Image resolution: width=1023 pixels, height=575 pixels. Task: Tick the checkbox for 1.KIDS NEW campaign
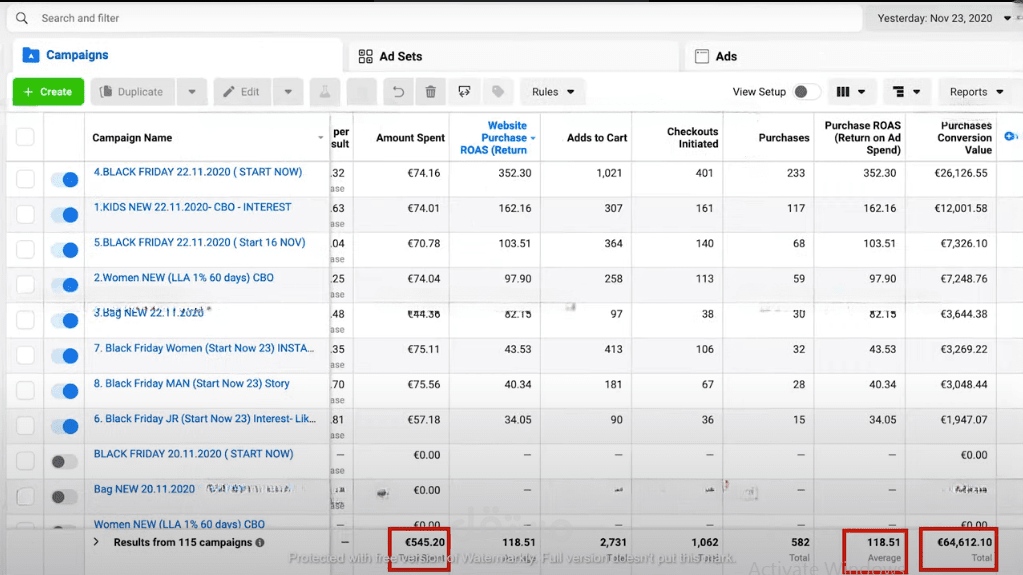25,214
